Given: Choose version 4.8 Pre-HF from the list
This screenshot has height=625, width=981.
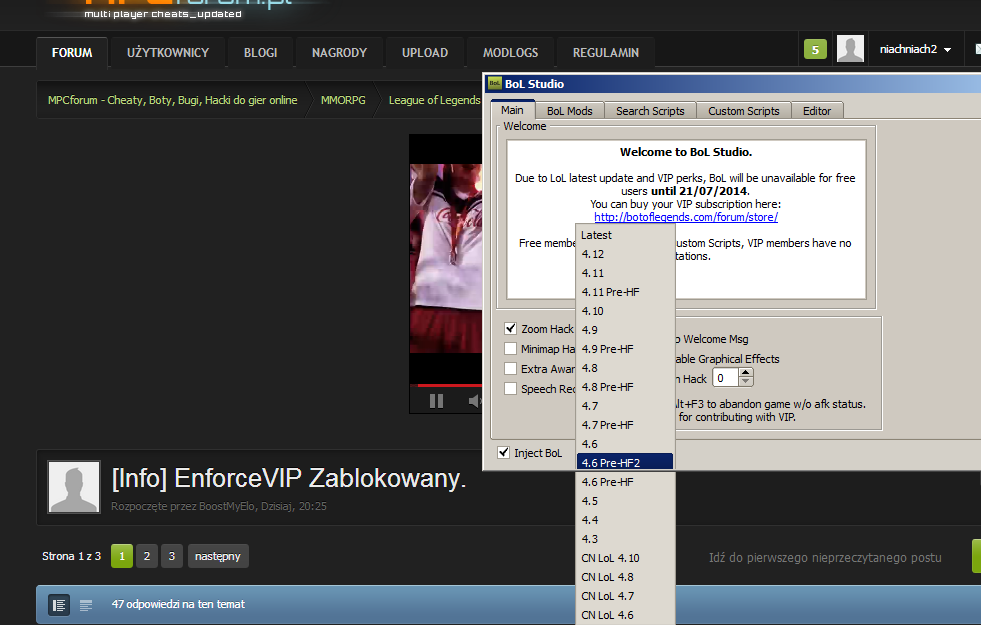Looking at the screenshot, I should pyautogui.click(x=625, y=387).
